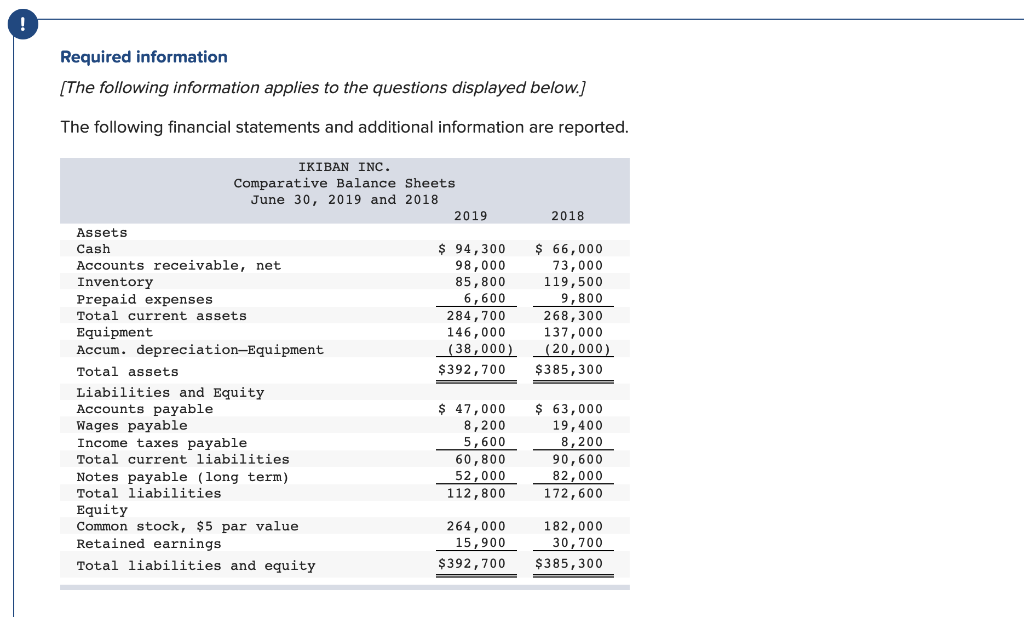
Task: Click the 'Inventory' row label
Action: pos(115,282)
